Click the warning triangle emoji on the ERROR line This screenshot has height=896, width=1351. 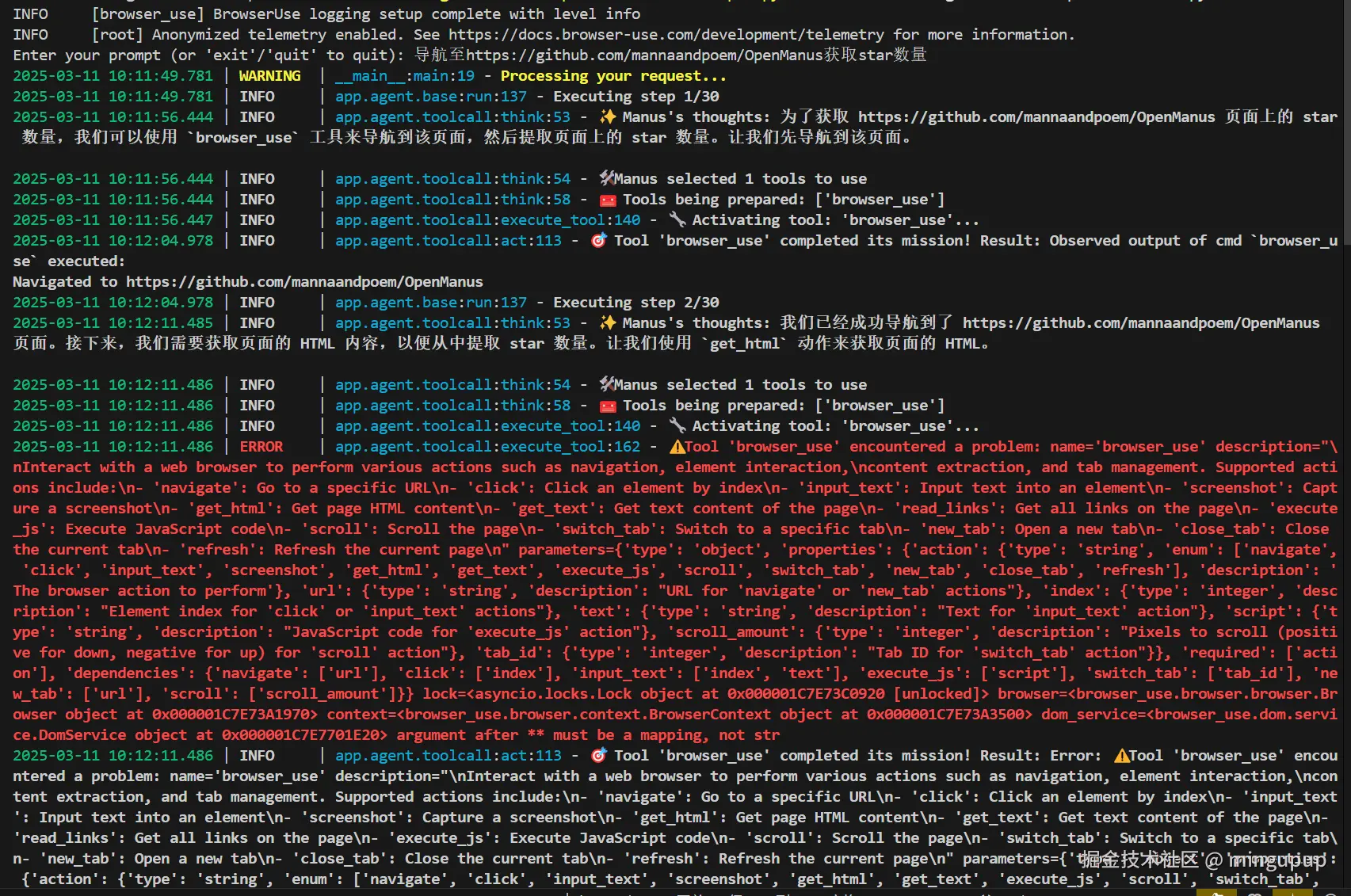click(677, 447)
